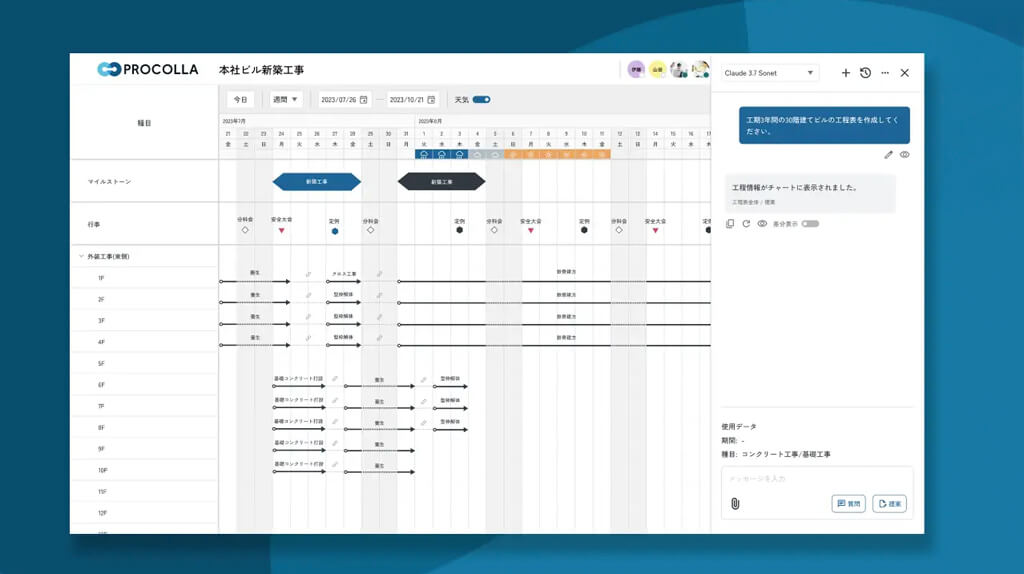The image size is (1024, 574).
Task: Select the マイルストーン row label
Action: 110,182
